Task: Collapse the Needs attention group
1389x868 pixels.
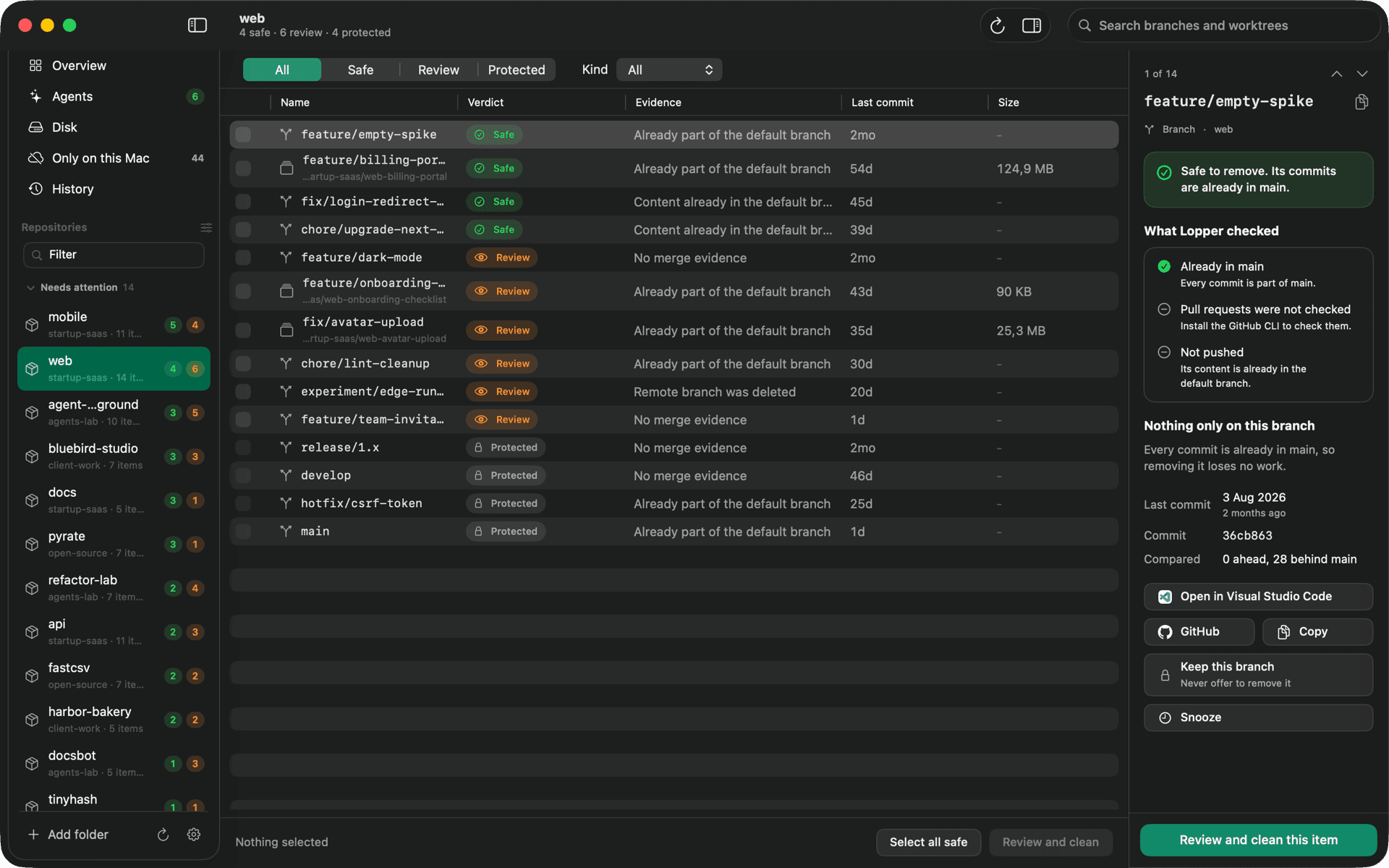Action: tap(30, 288)
